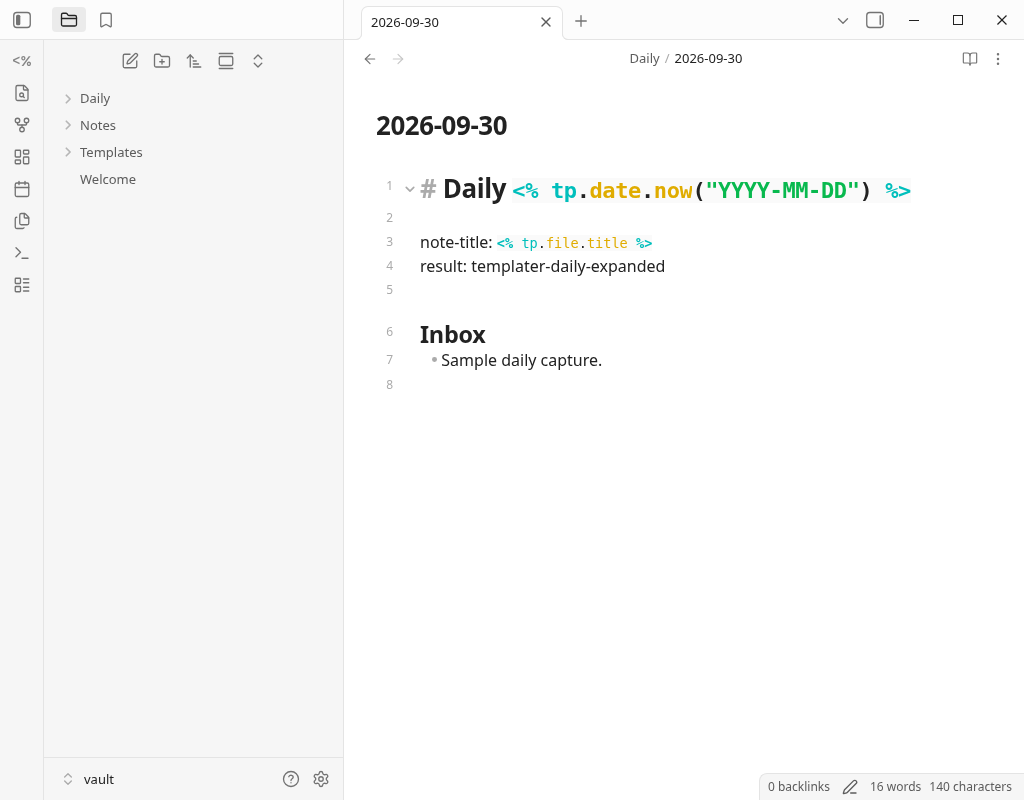Image resolution: width=1024 pixels, height=800 pixels.
Task: Open command palette ribbon icon
Action: 22,253
